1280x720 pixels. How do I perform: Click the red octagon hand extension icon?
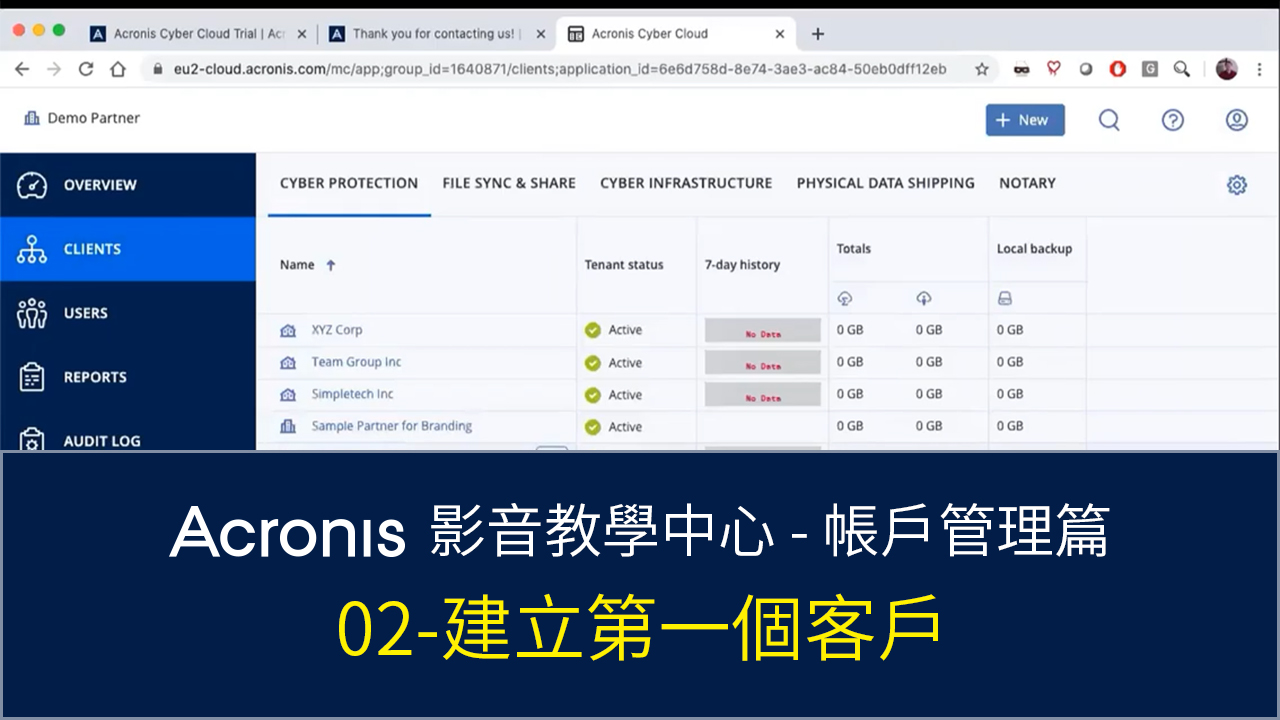1118,69
